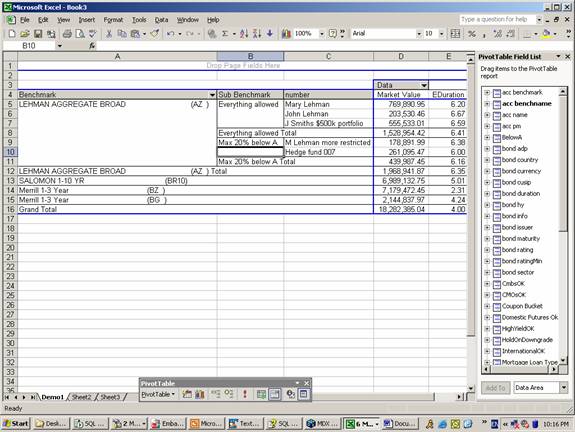Switch to the Sheet3 tab
Viewport: 575px width, 432px height.
point(110,397)
